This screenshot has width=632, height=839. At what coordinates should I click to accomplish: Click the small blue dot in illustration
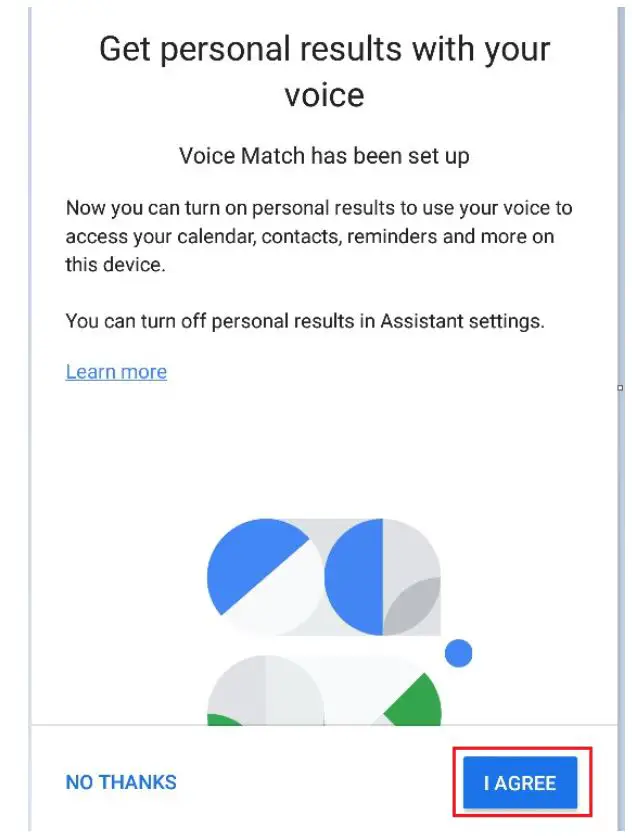click(458, 654)
